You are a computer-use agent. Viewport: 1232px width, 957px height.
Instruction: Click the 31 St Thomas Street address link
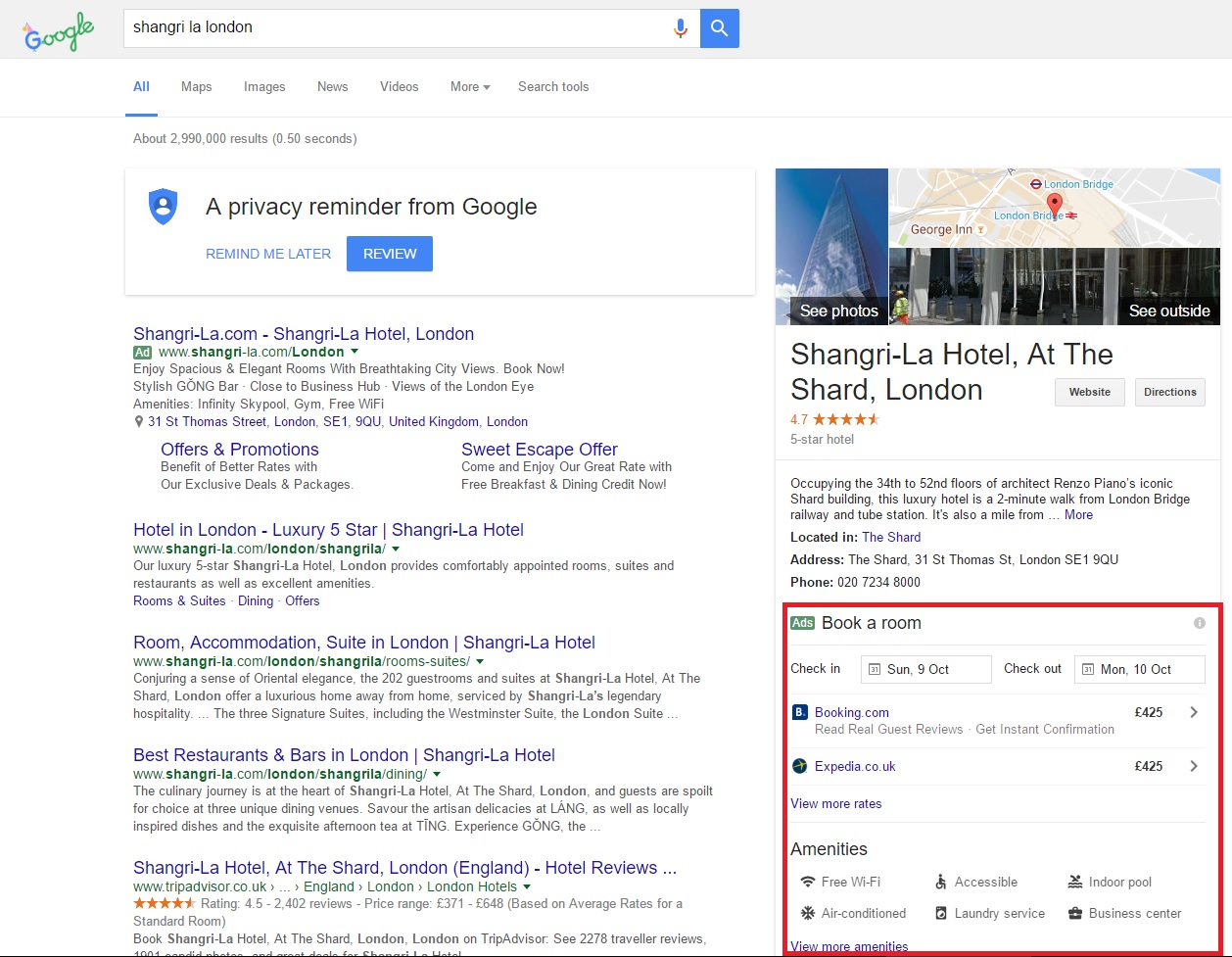(338, 422)
